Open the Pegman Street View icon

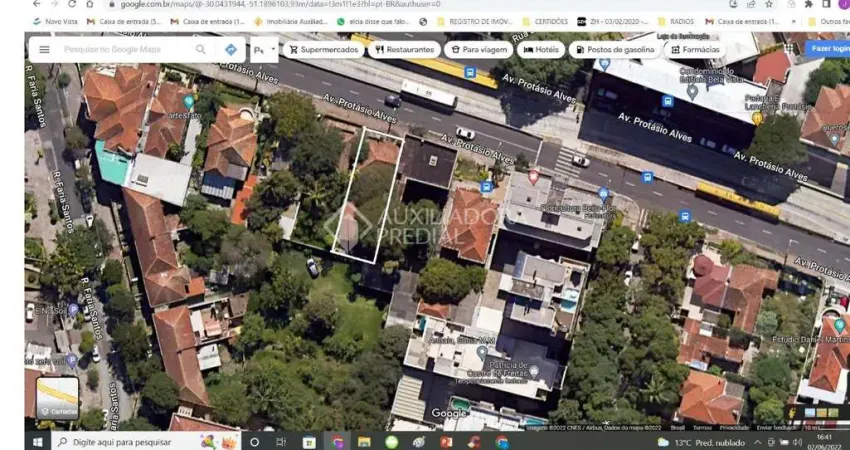pyautogui.click(x=793, y=412)
